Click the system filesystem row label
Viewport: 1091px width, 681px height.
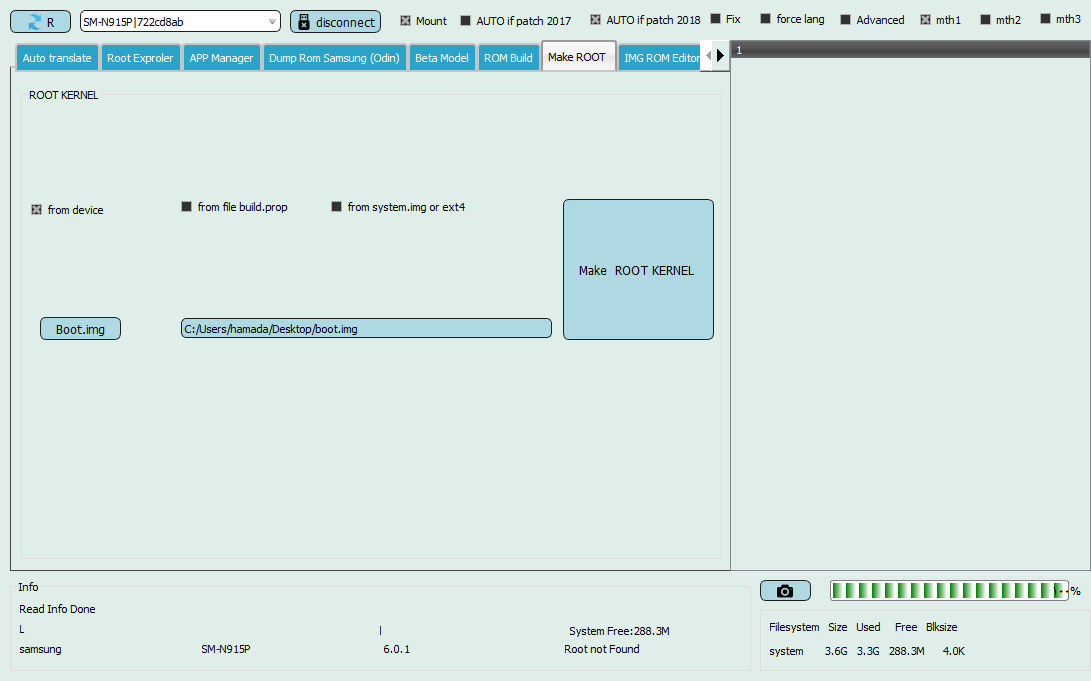pos(786,651)
